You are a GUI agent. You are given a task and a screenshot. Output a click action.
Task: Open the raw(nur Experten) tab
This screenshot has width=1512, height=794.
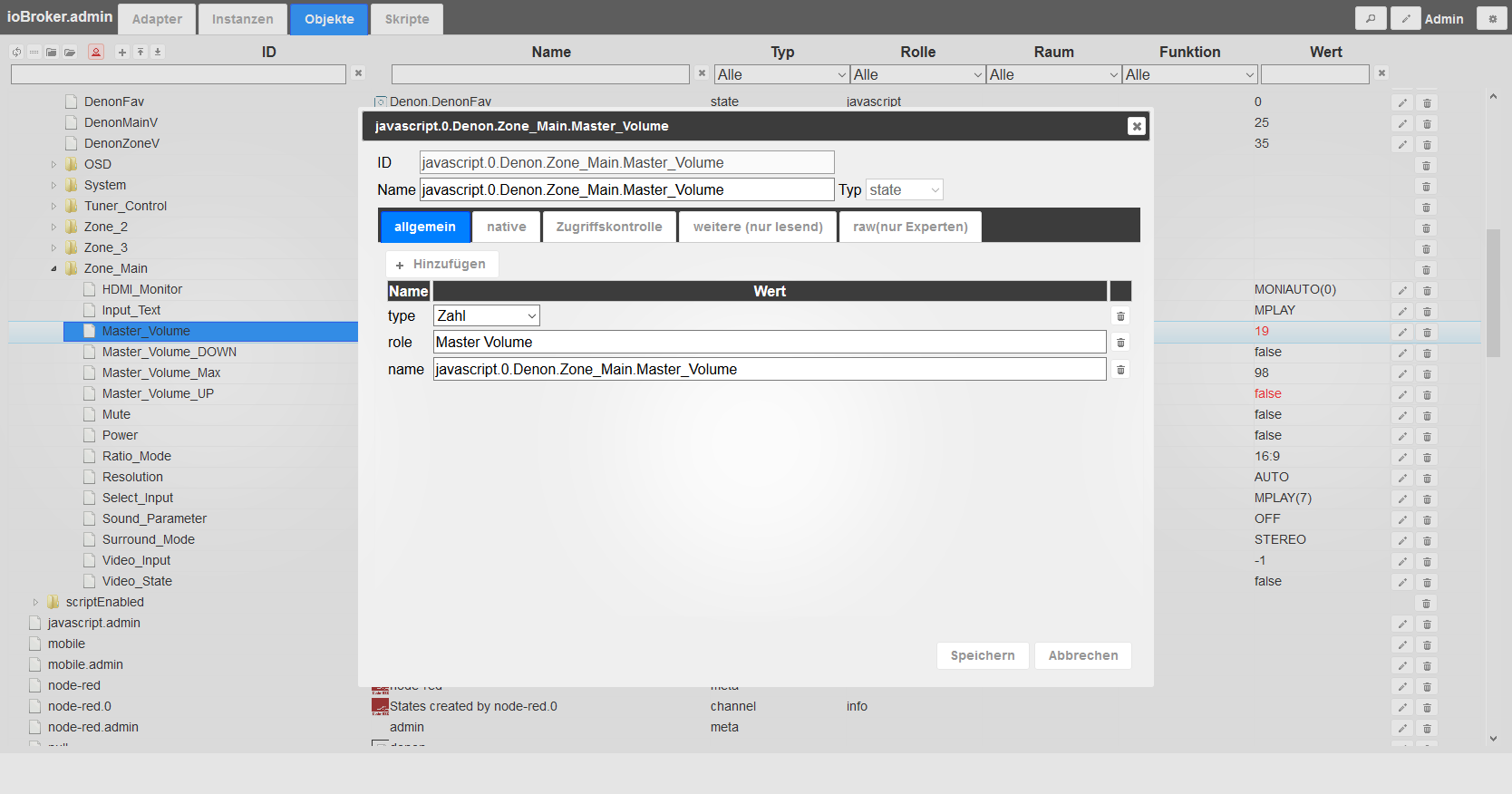[910, 227]
